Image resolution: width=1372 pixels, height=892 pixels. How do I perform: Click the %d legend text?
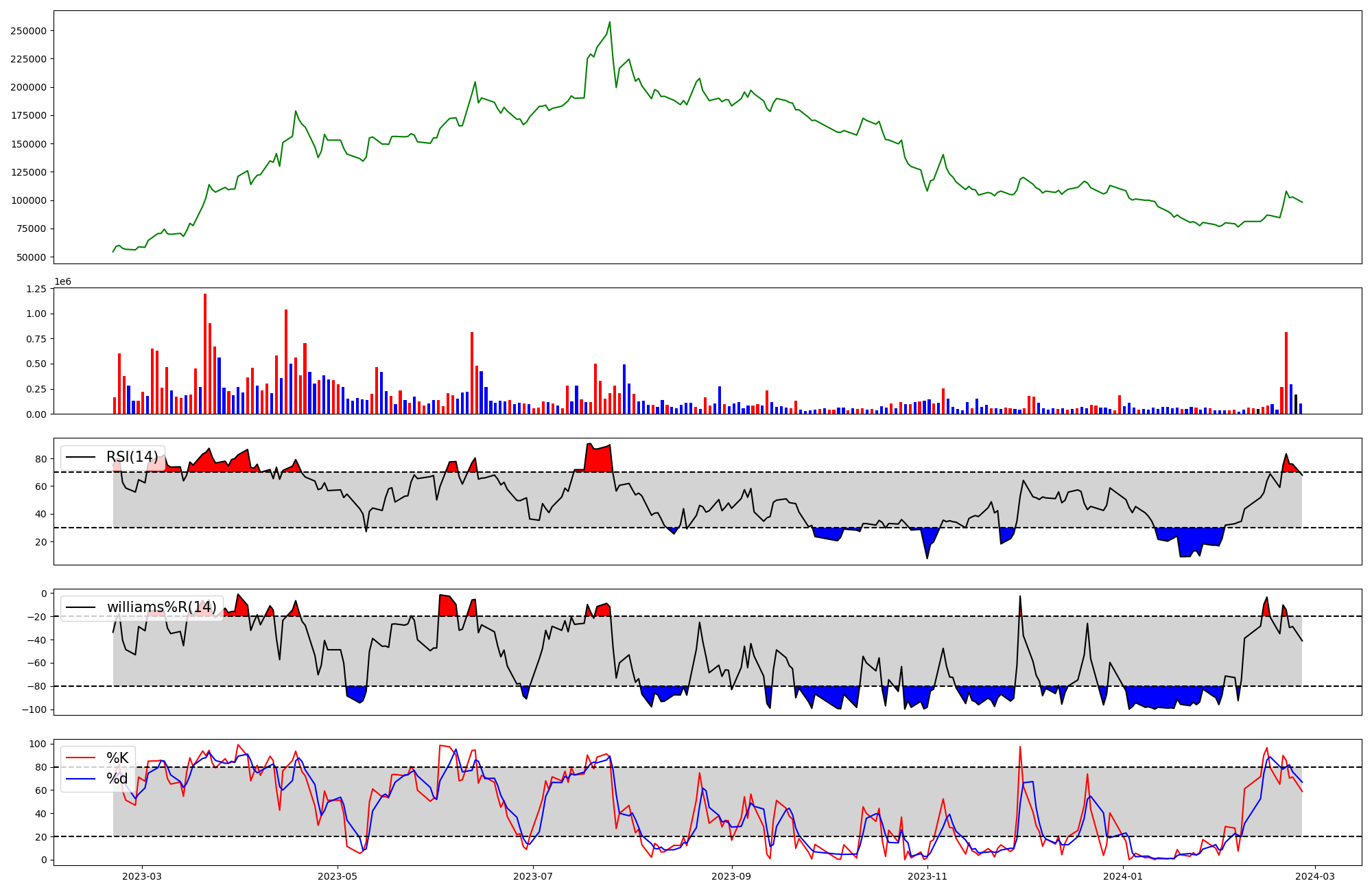(117, 778)
